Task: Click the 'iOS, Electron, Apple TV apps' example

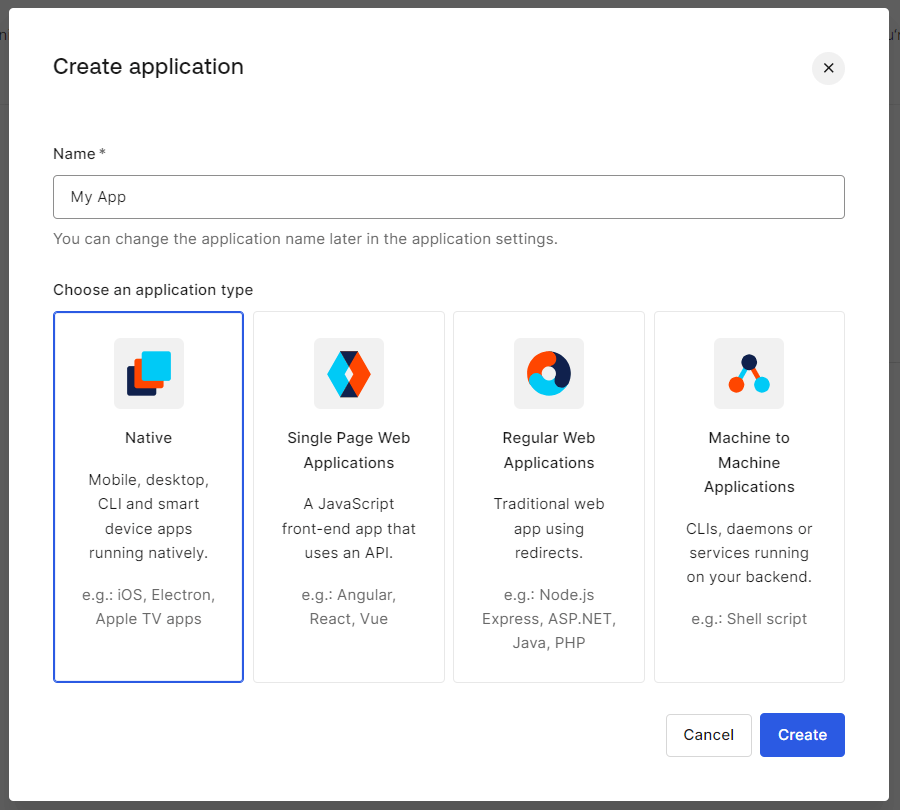Action: coord(149,607)
